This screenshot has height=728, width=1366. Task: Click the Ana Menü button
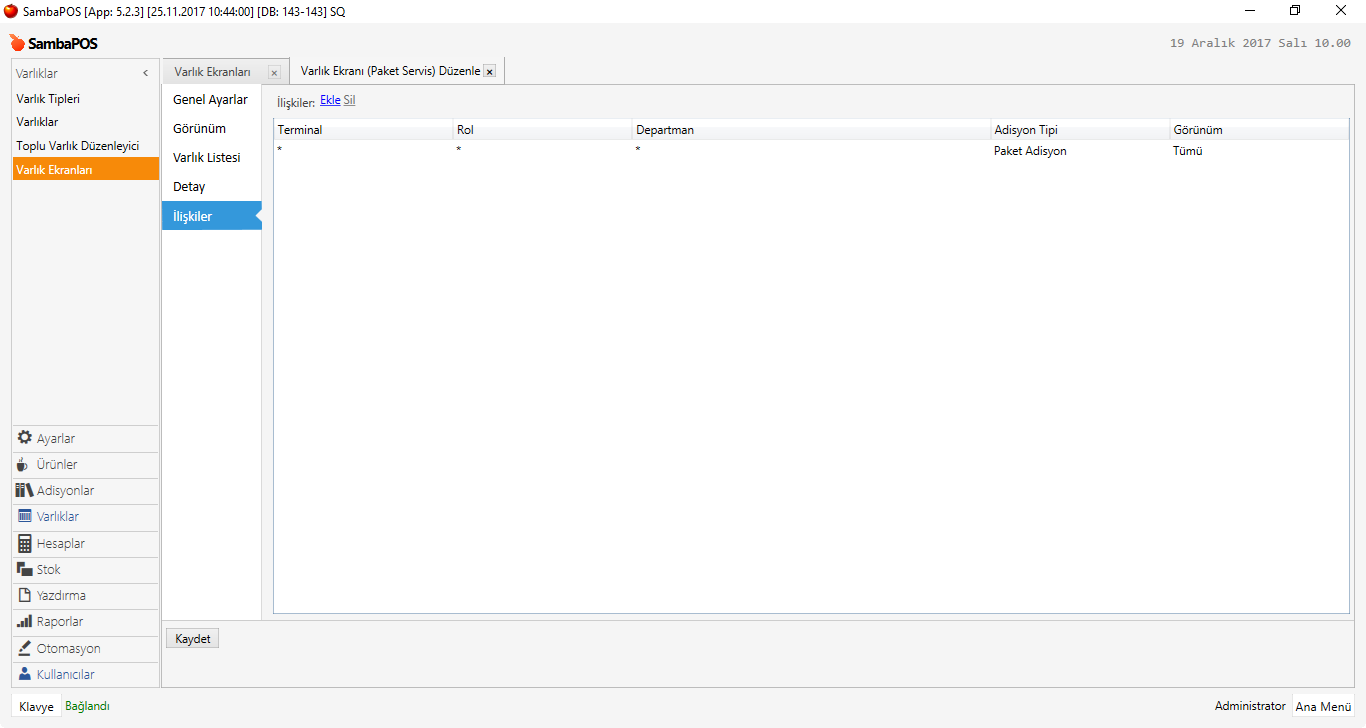coord(1323,706)
